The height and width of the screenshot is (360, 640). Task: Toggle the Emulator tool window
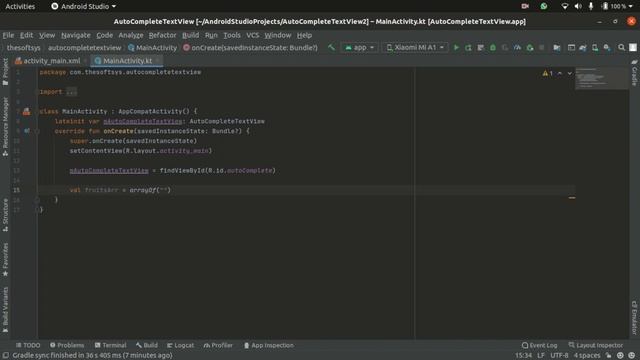(x=634, y=317)
